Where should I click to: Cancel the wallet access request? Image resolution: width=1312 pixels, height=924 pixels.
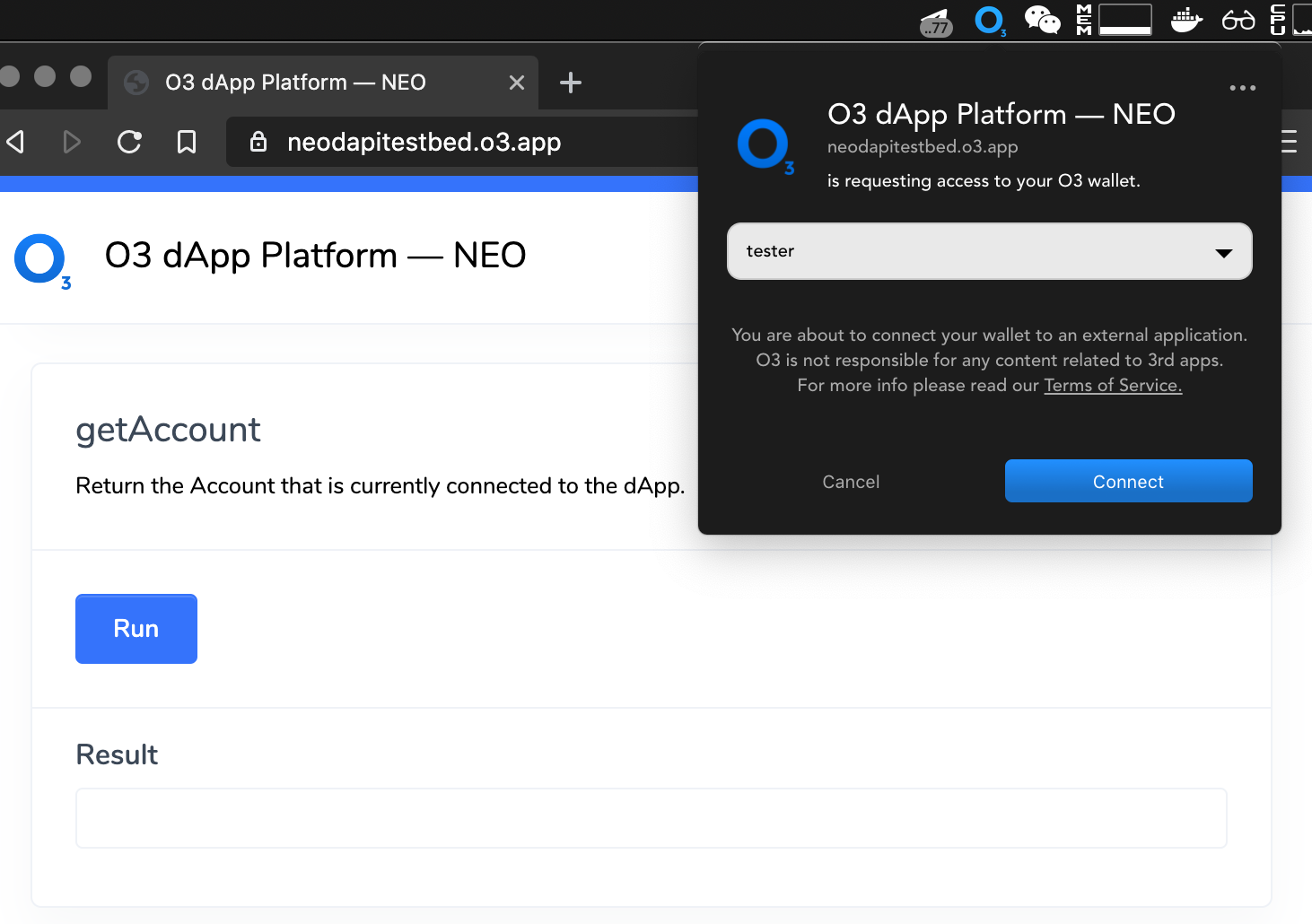tap(851, 482)
